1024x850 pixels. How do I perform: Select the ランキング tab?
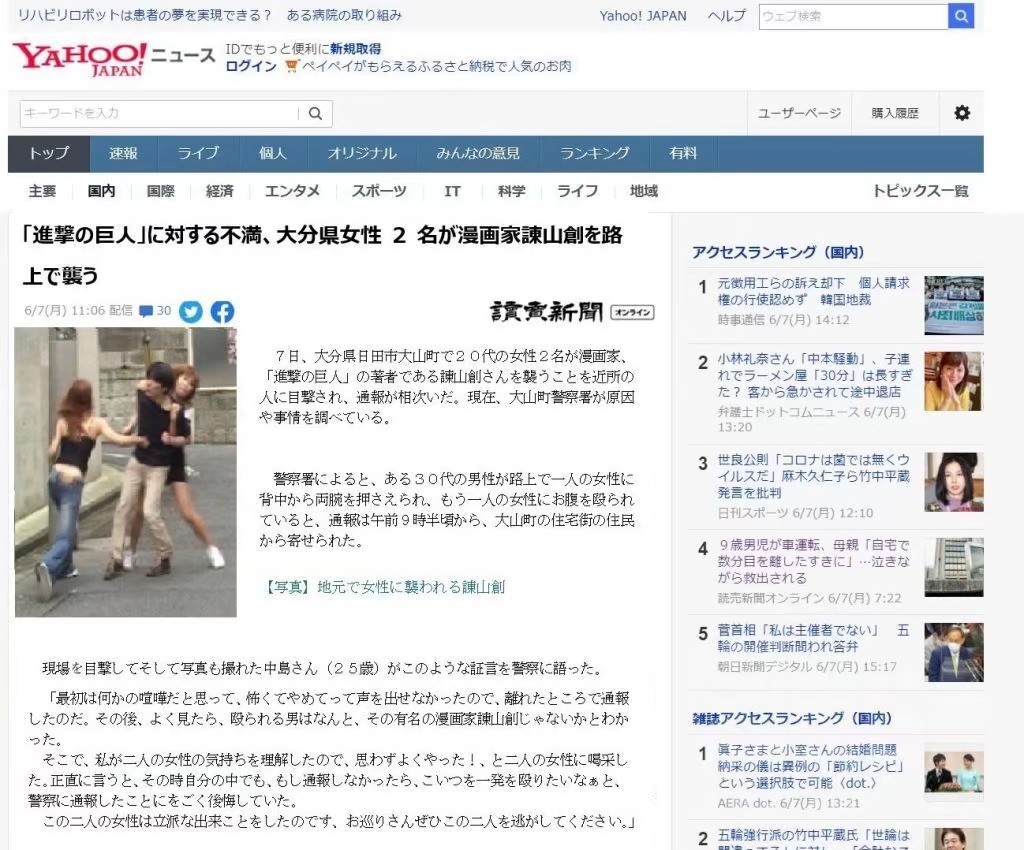coord(594,153)
